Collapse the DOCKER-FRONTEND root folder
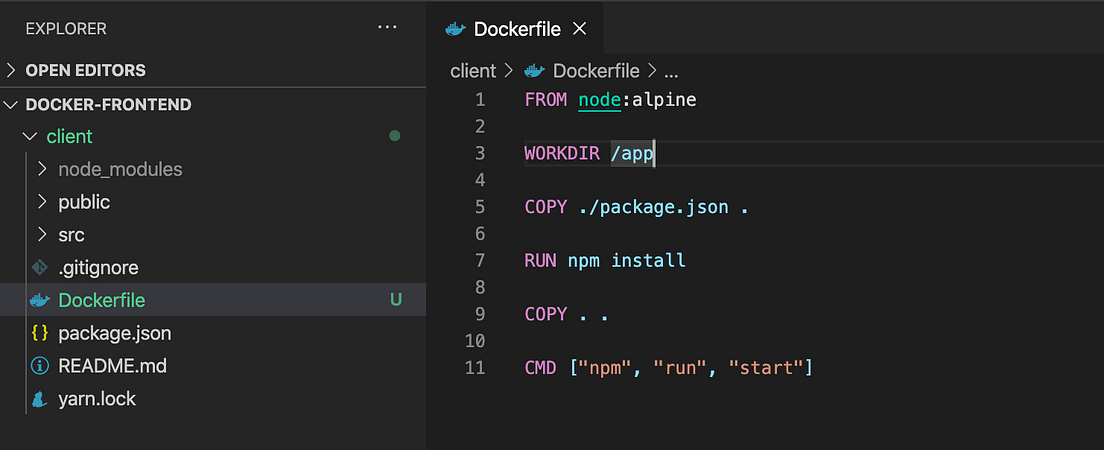1104x450 pixels. point(11,105)
